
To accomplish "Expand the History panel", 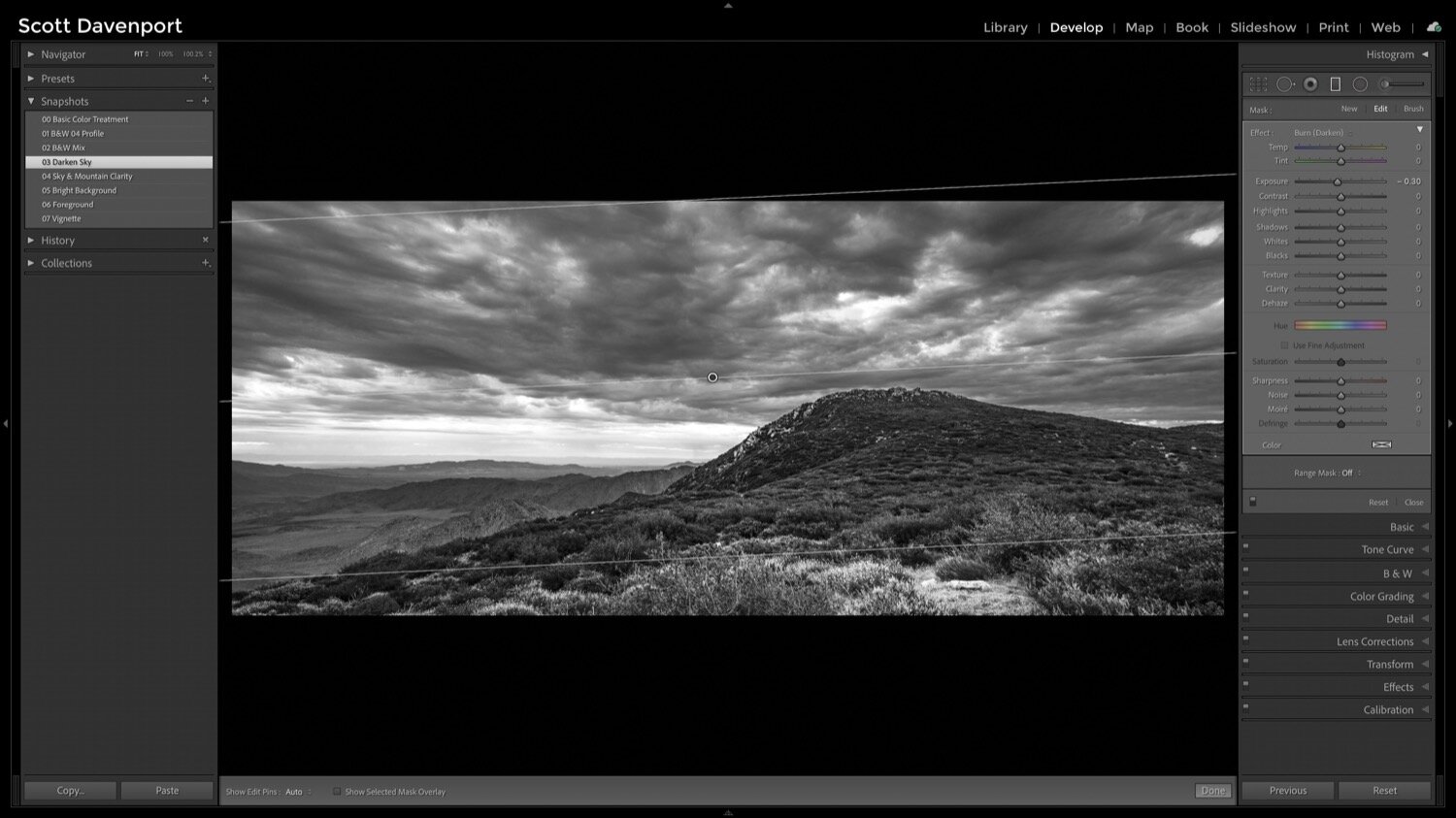I will click(31, 240).
